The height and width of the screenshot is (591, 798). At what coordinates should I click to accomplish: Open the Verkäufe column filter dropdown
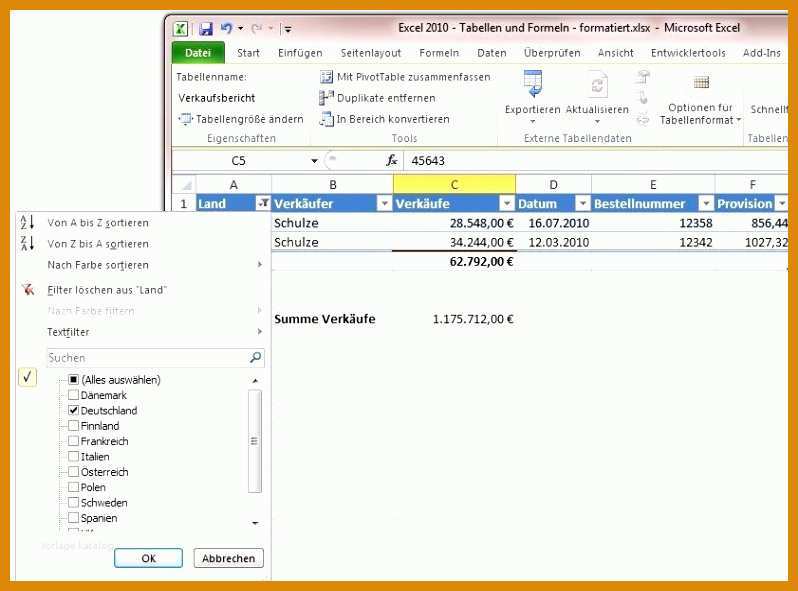tap(507, 204)
